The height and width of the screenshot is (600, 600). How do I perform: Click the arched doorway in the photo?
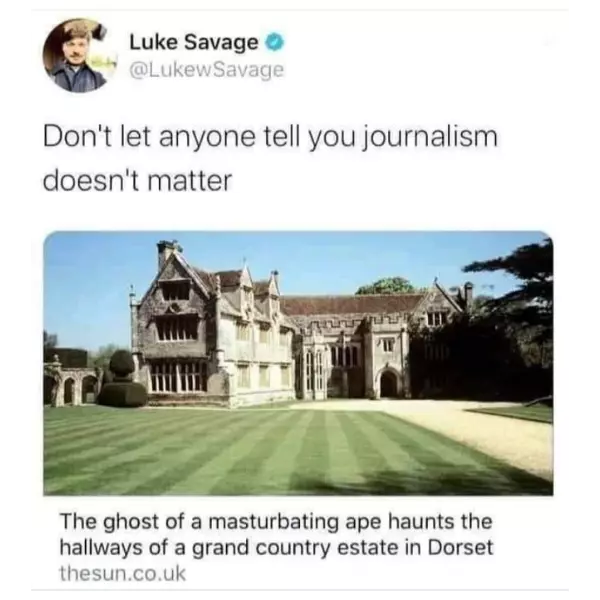388,384
